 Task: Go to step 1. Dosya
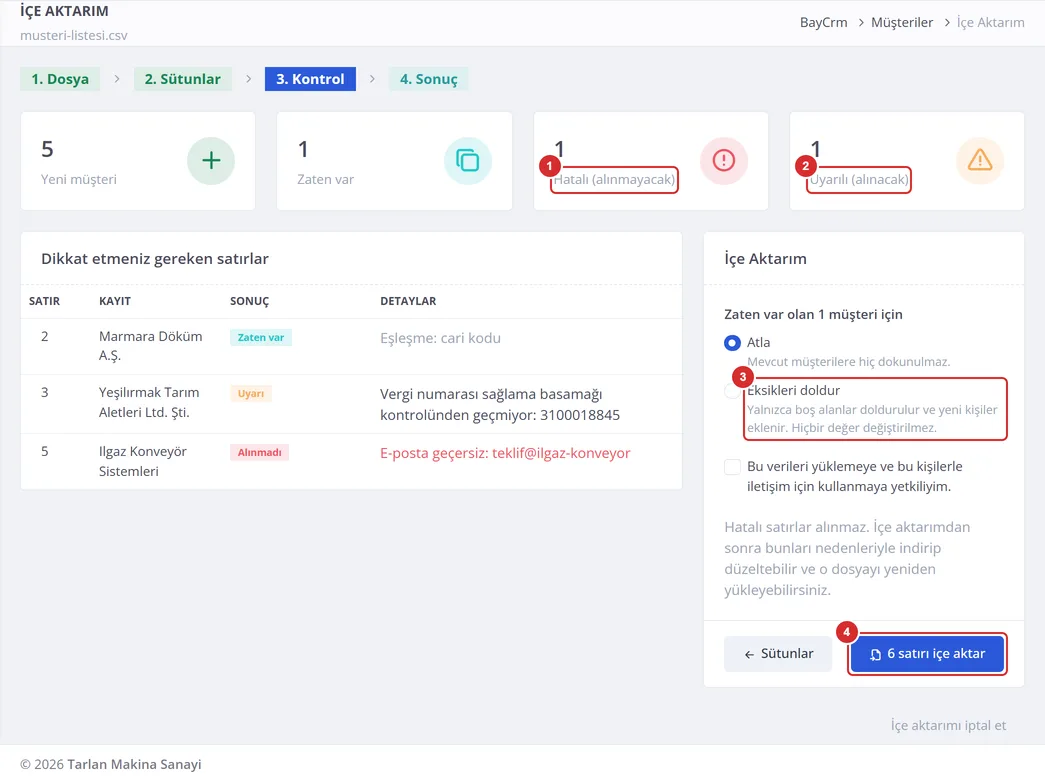pyautogui.click(x=60, y=79)
